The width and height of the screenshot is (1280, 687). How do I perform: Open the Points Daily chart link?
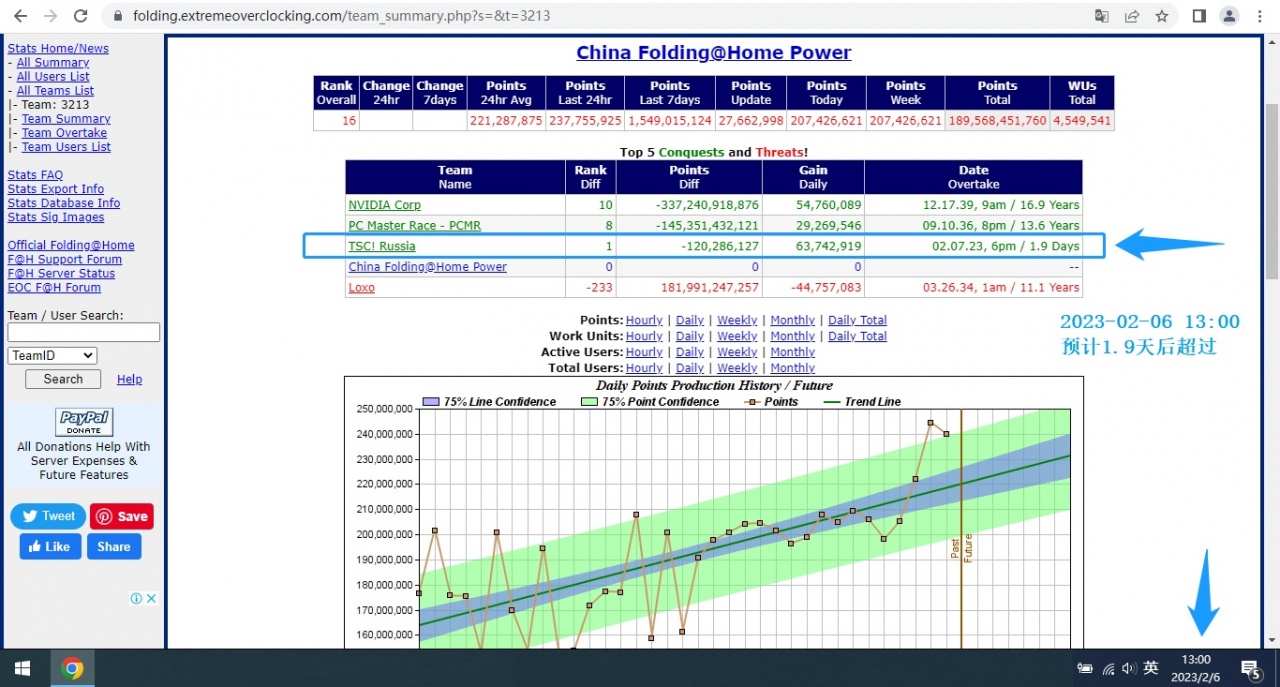pos(690,320)
